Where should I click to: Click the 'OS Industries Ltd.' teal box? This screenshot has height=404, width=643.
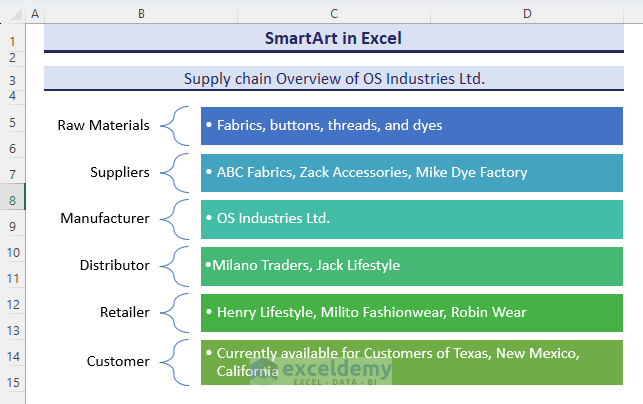[412, 219]
